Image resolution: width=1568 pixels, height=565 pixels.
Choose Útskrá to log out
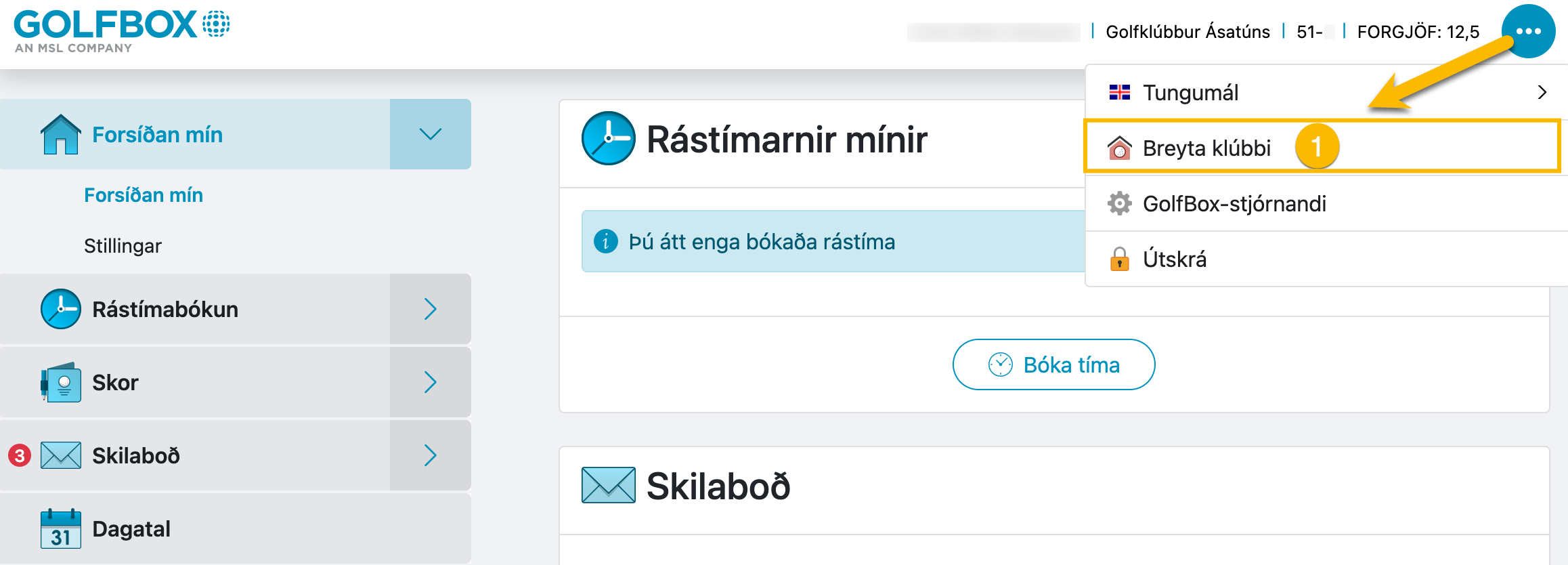click(x=1327, y=259)
